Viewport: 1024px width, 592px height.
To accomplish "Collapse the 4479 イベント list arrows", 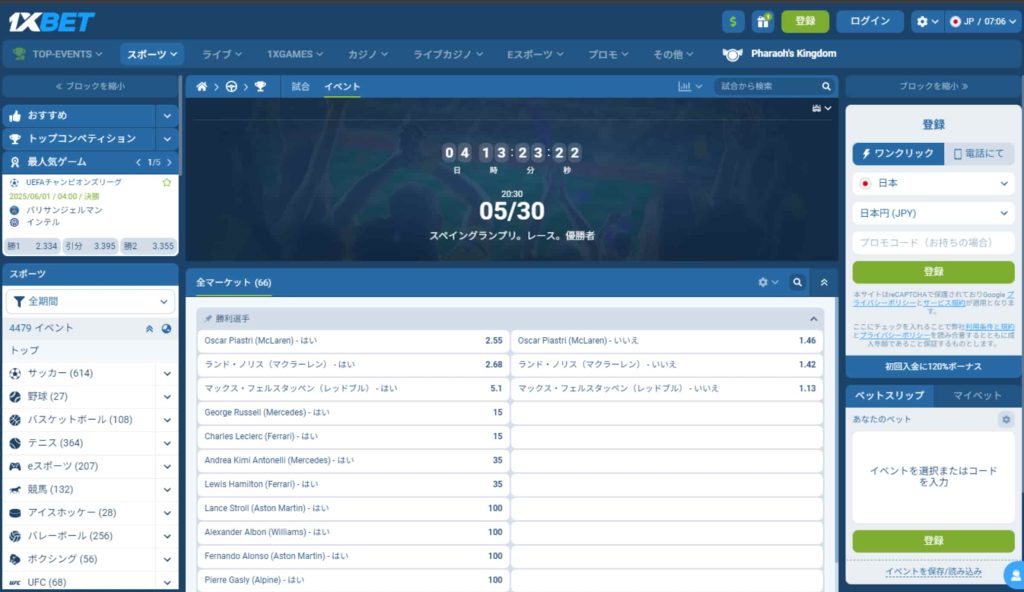I will pyautogui.click(x=150, y=329).
